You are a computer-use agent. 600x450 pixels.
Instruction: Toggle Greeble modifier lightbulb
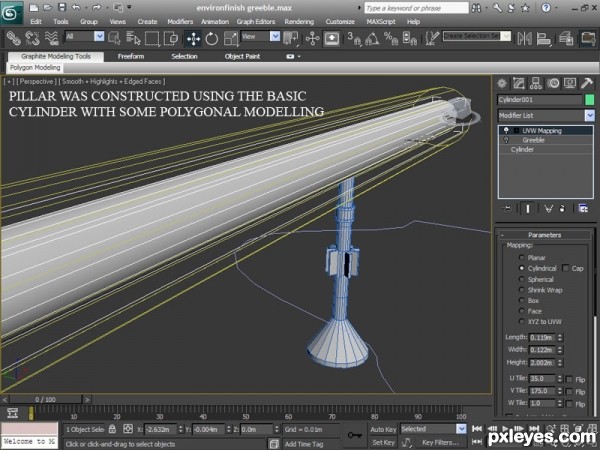(506, 140)
